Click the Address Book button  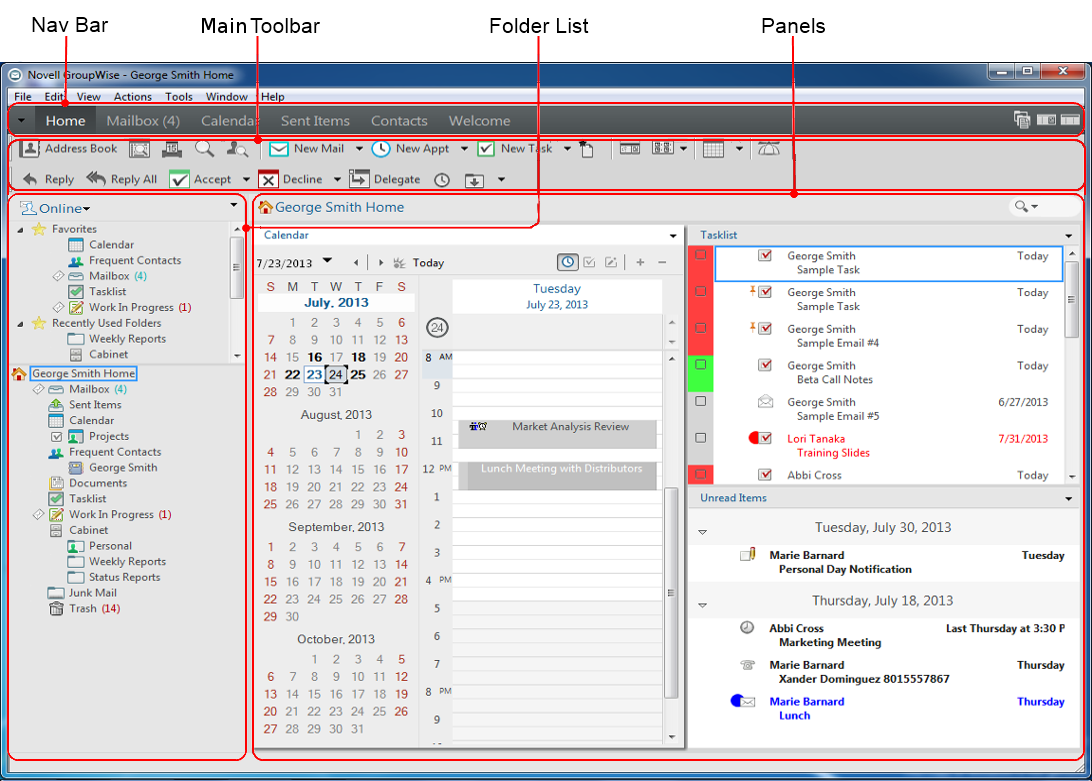(69, 148)
